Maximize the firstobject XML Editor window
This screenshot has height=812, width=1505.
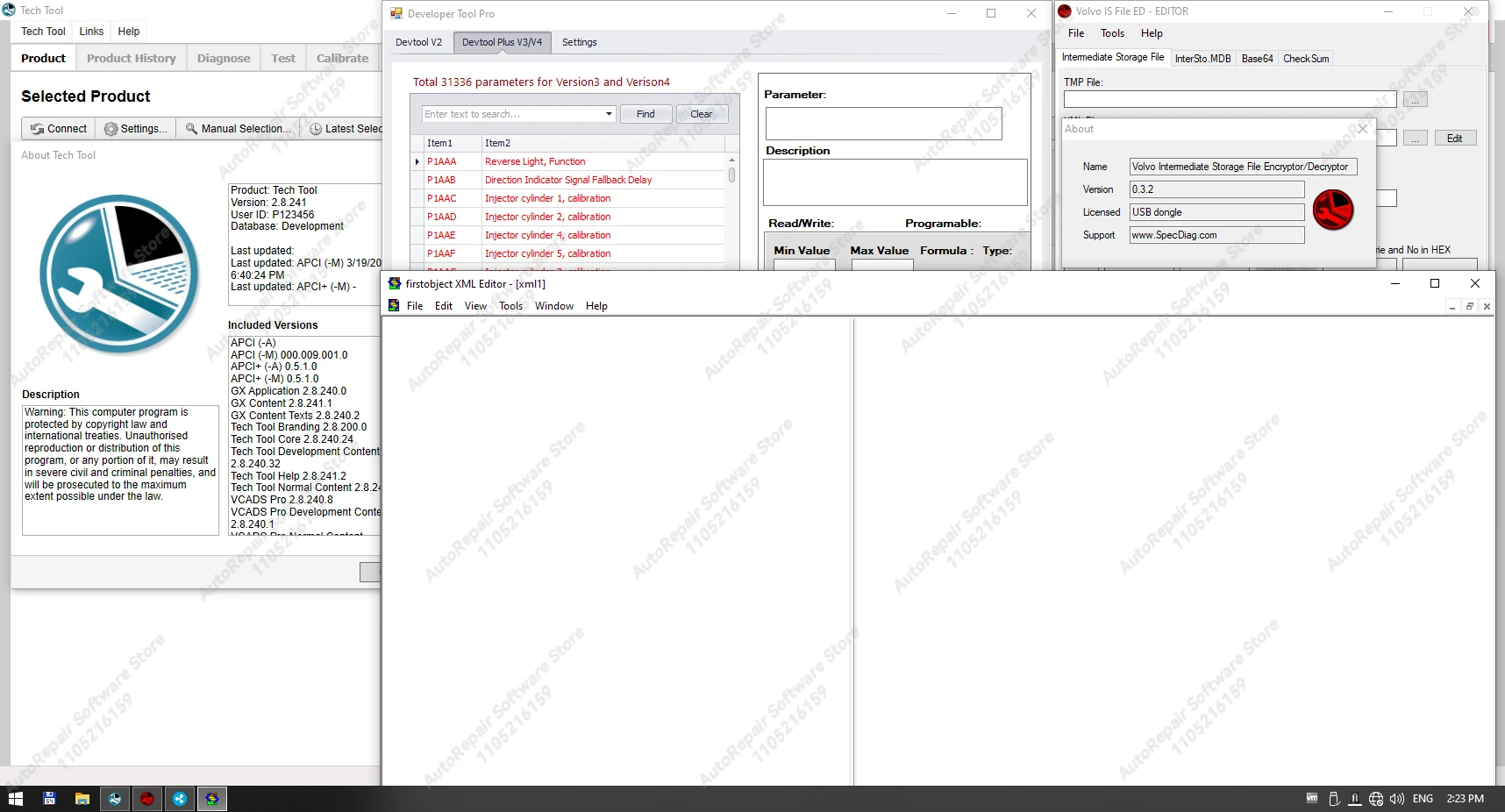(x=1435, y=283)
